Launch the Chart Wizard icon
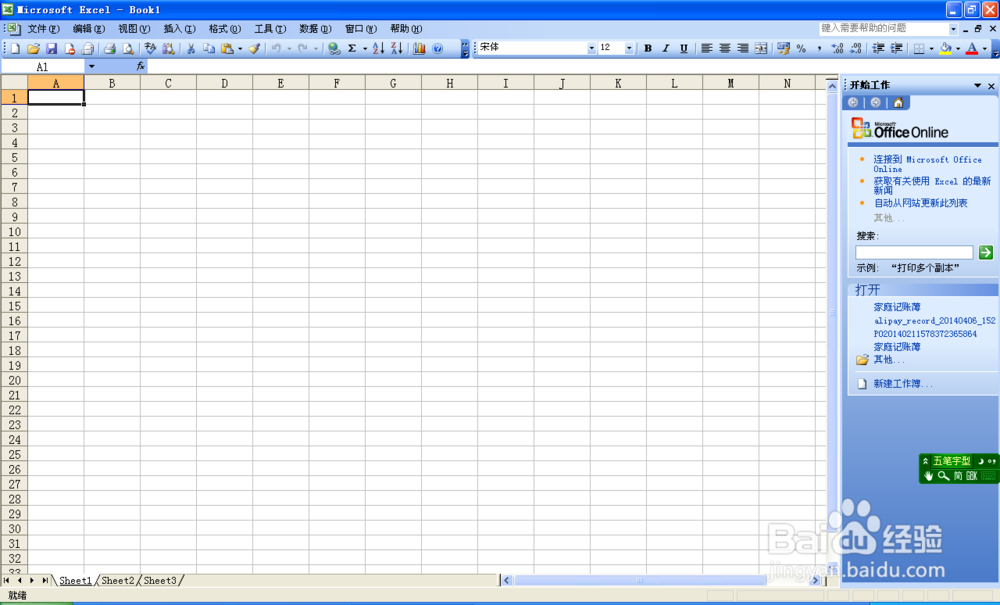The height and width of the screenshot is (605, 1000). pos(419,48)
